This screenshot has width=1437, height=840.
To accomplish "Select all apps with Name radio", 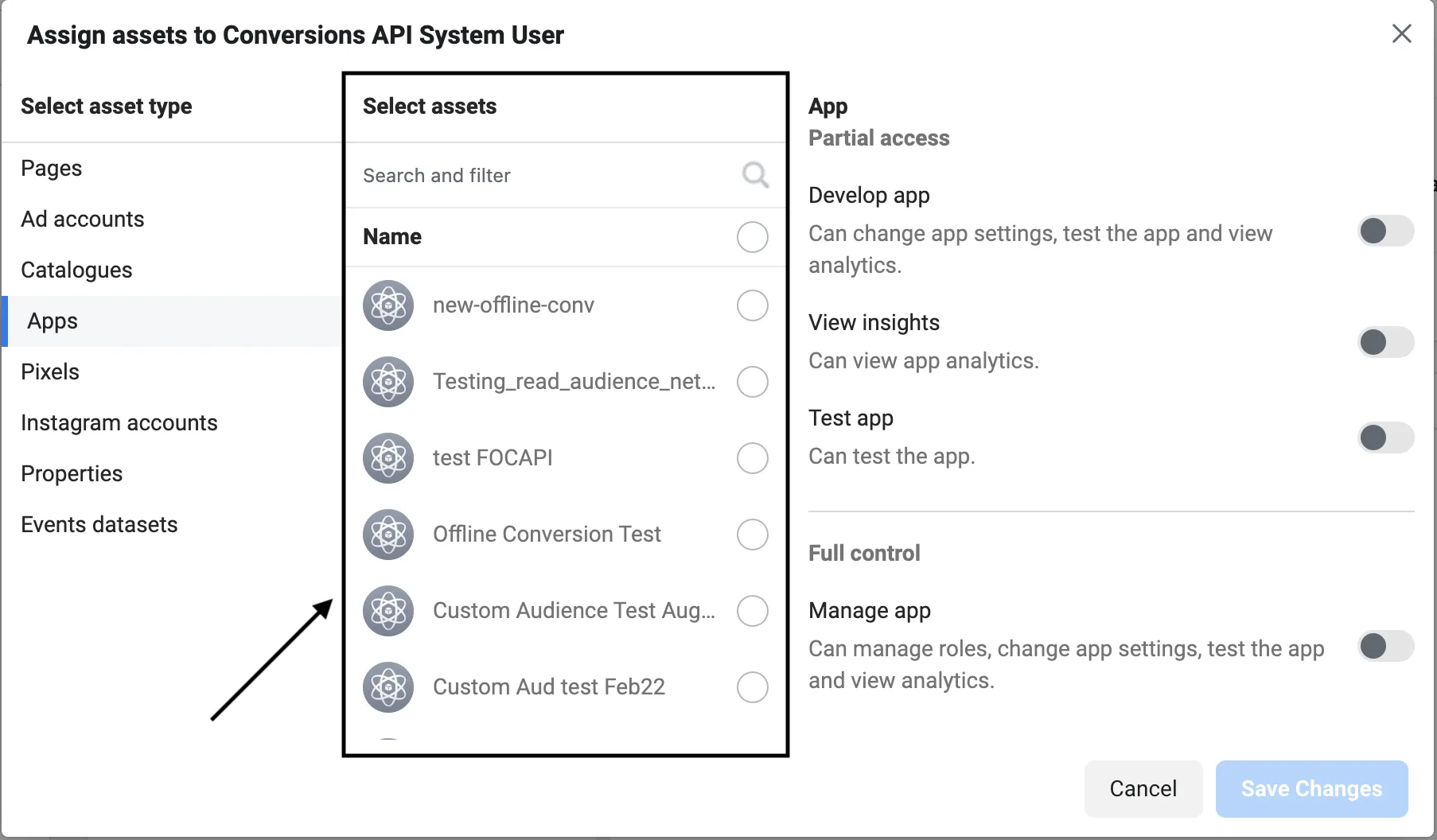I will (752, 237).
